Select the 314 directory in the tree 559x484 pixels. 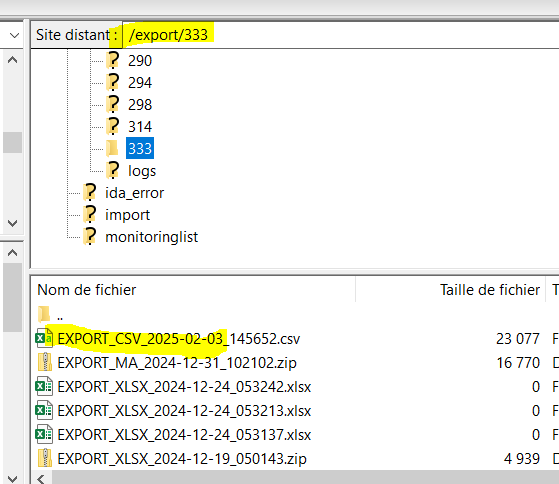pyautogui.click(x=140, y=127)
